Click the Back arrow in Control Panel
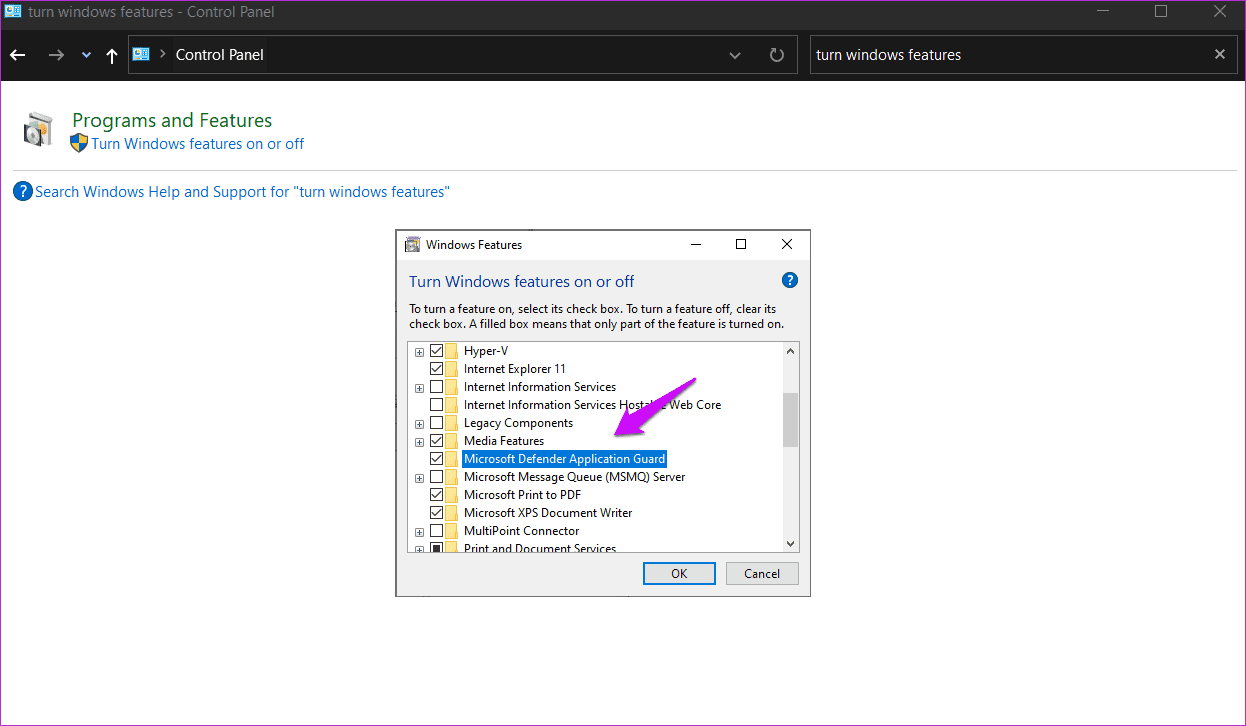 [17, 55]
